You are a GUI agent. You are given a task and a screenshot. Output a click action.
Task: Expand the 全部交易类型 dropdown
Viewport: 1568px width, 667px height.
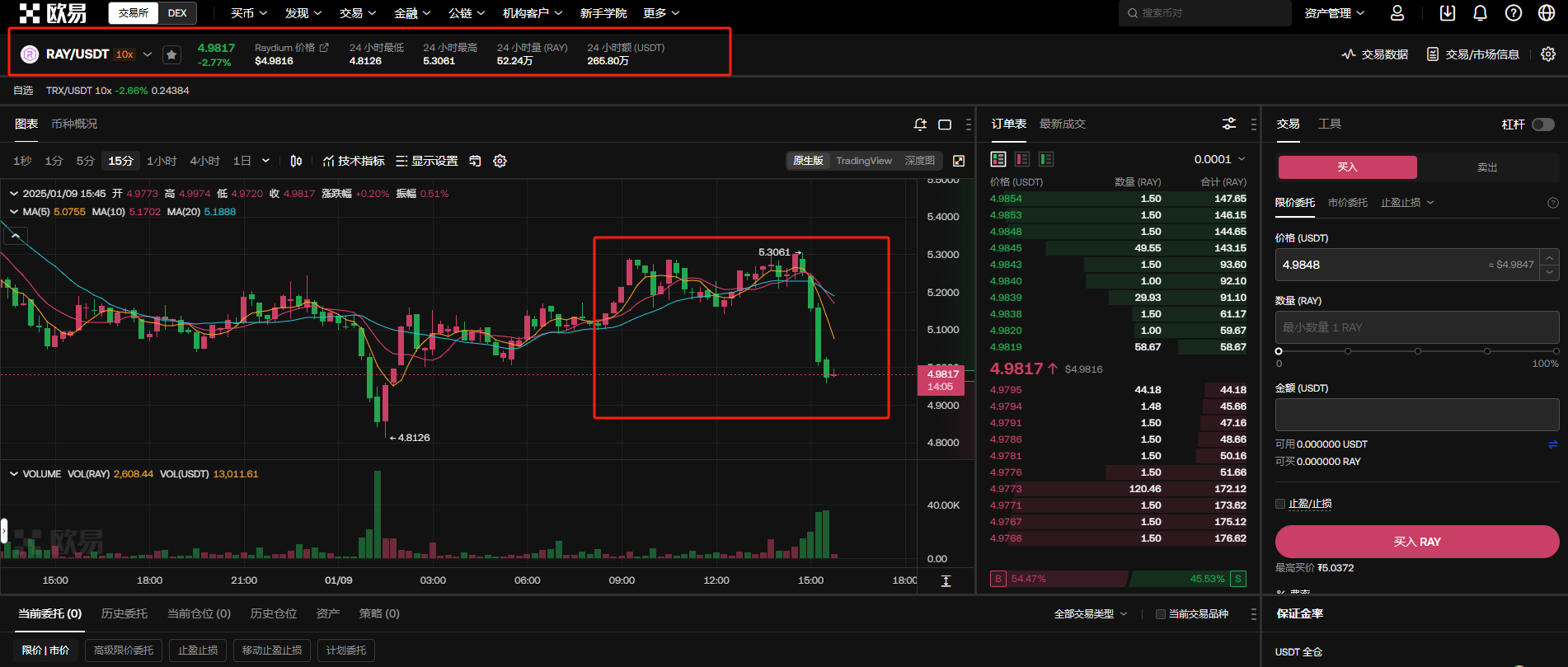pyautogui.click(x=1090, y=614)
